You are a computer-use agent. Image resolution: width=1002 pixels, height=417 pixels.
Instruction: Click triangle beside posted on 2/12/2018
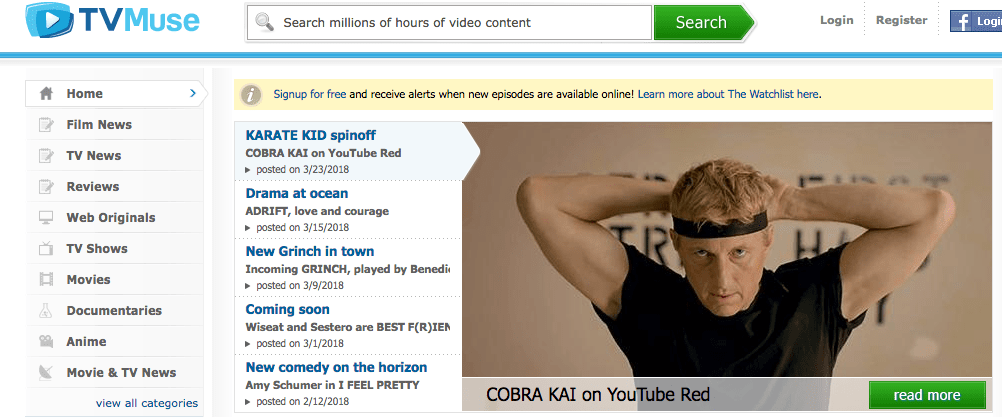(x=249, y=402)
